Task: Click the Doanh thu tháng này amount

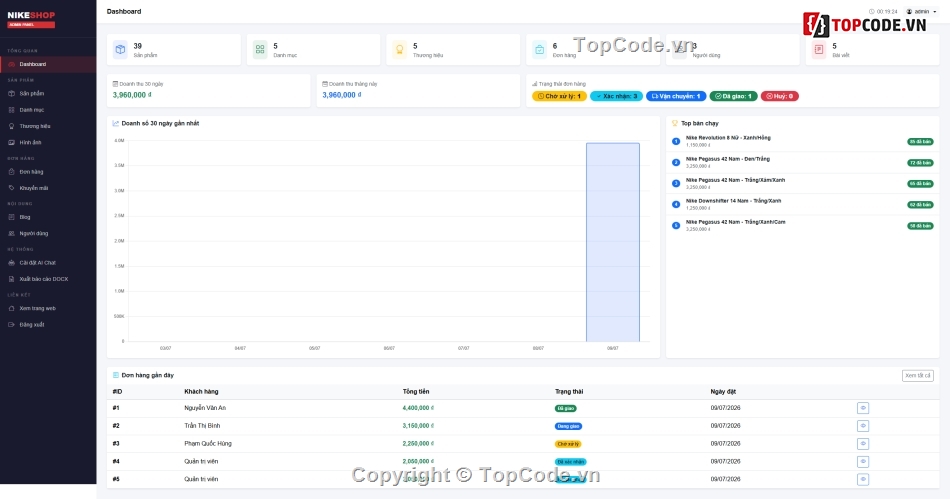Action: 342,95
